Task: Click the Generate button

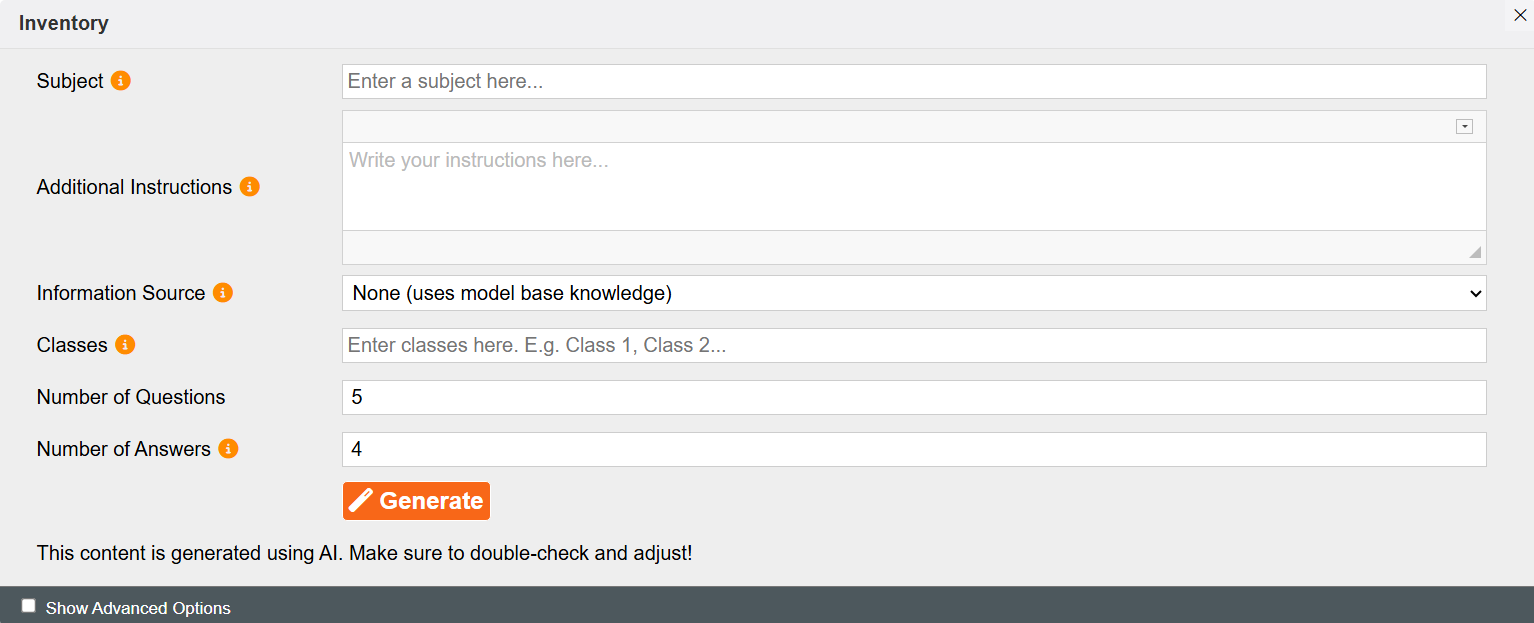Action: pos(416,501)
